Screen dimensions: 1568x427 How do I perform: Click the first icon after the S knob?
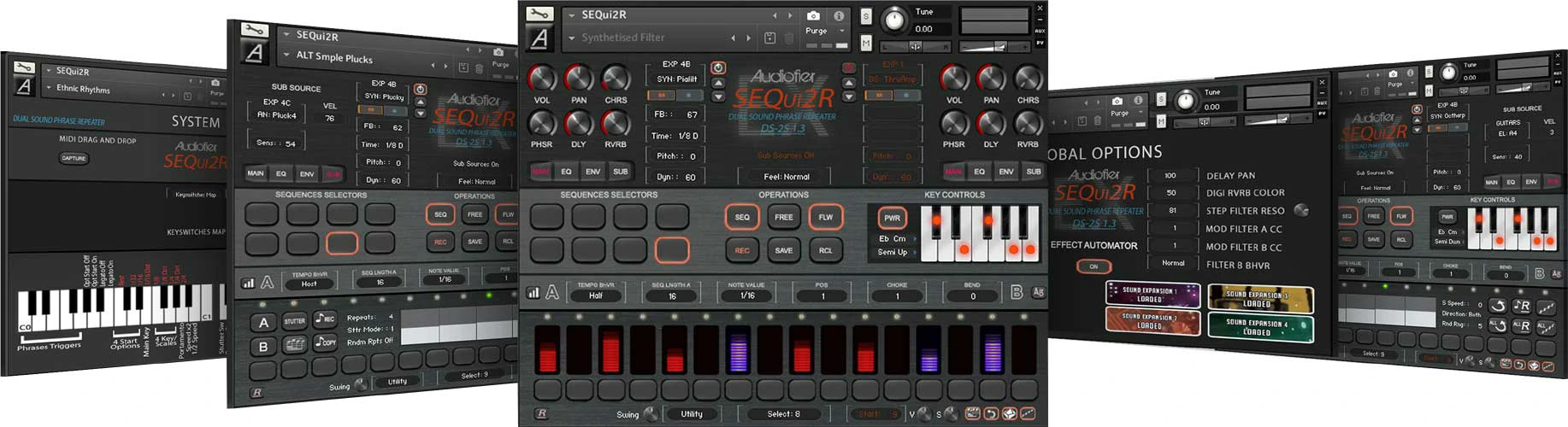(x=972, y=413)
